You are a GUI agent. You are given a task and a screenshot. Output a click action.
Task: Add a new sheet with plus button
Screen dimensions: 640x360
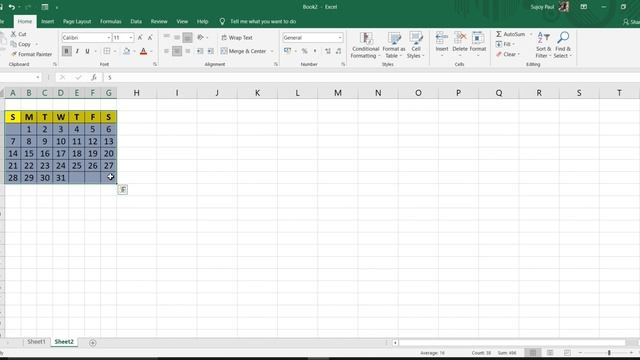(93, 343)
